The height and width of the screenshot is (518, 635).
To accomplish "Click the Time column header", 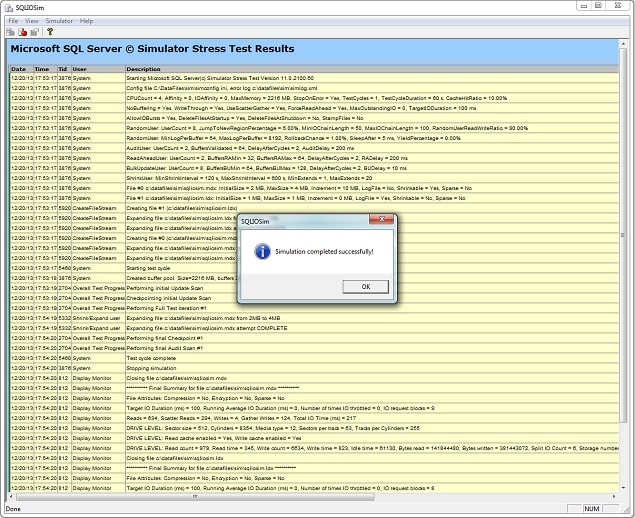I will coord(45,69).
